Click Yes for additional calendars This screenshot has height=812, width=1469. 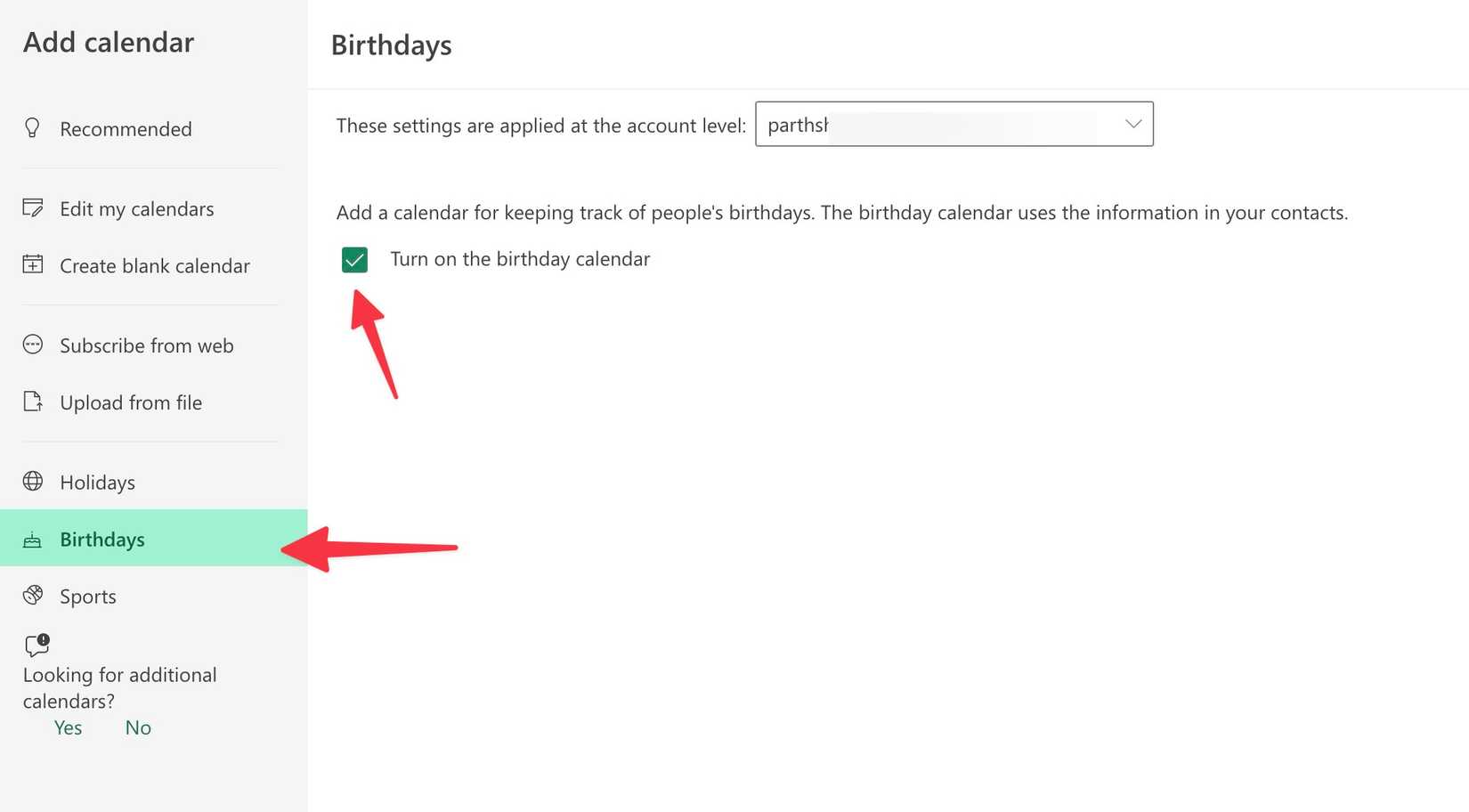pos(68,727)
